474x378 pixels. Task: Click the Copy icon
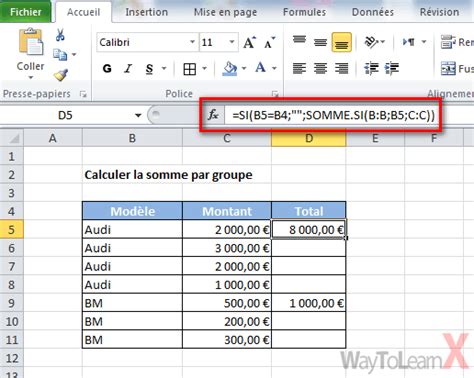(60, 54)
